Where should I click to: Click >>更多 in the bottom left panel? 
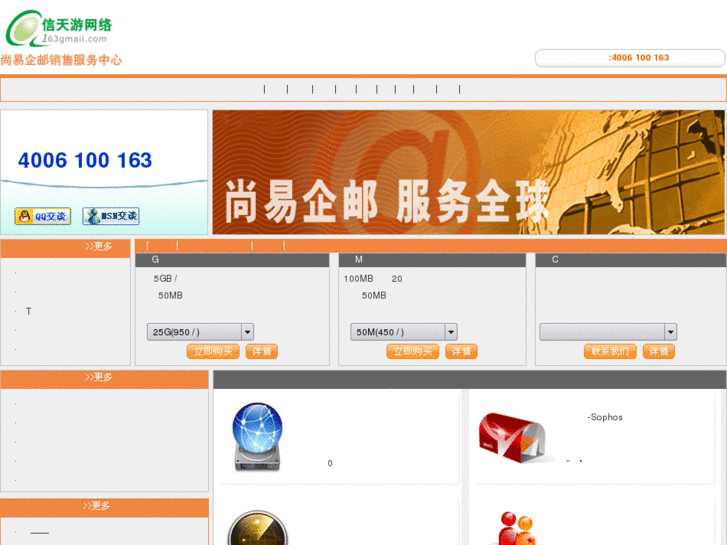coord(96,506)
